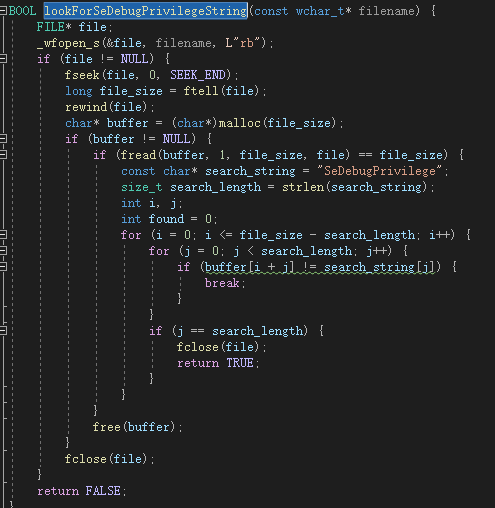Collapse the inner 'for (j = 0' loop

point(3,251)
